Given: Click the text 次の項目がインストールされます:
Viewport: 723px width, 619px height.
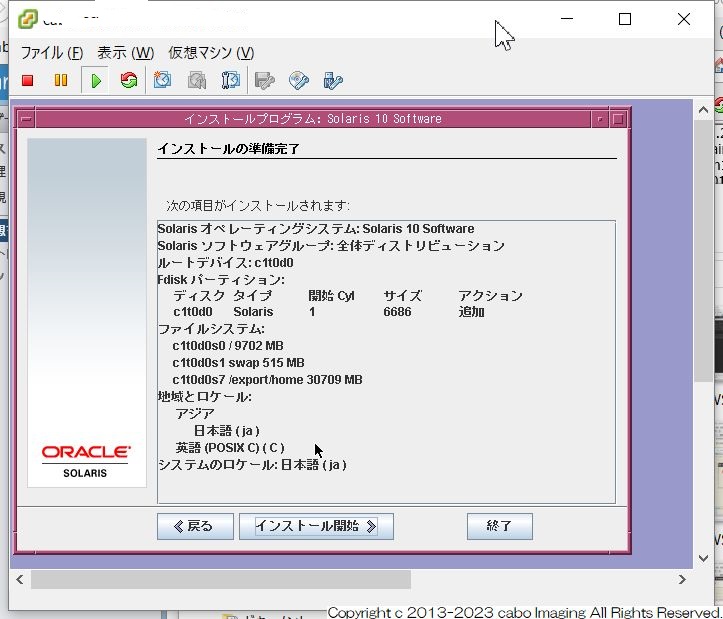Looking at the screenshot, I should tap(258, 206).
